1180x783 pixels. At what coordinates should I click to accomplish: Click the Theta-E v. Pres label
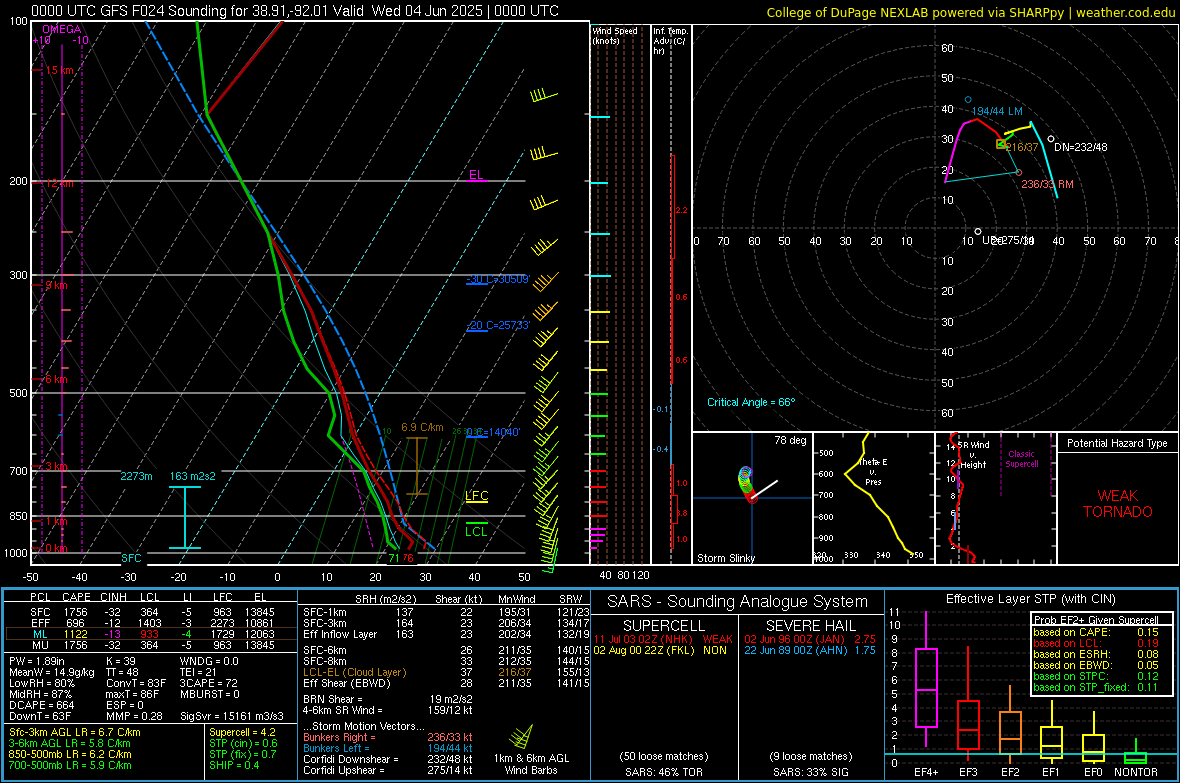(872, 471)
